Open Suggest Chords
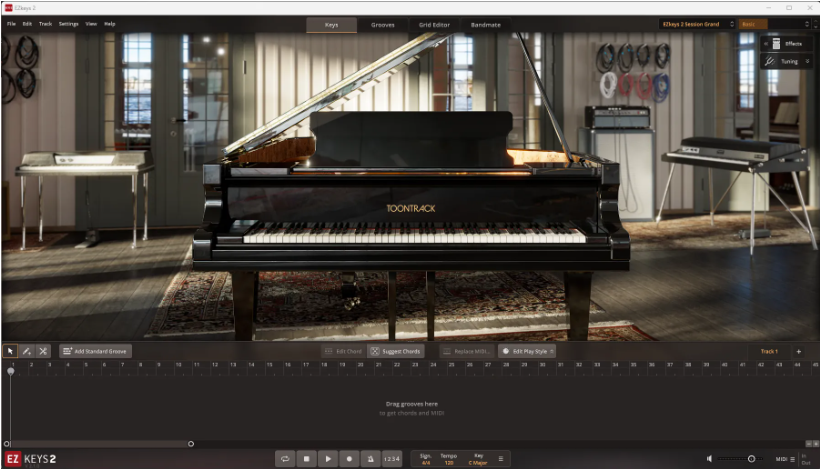The width and height of the screenshot is (820, 469). tap(396, 351)
